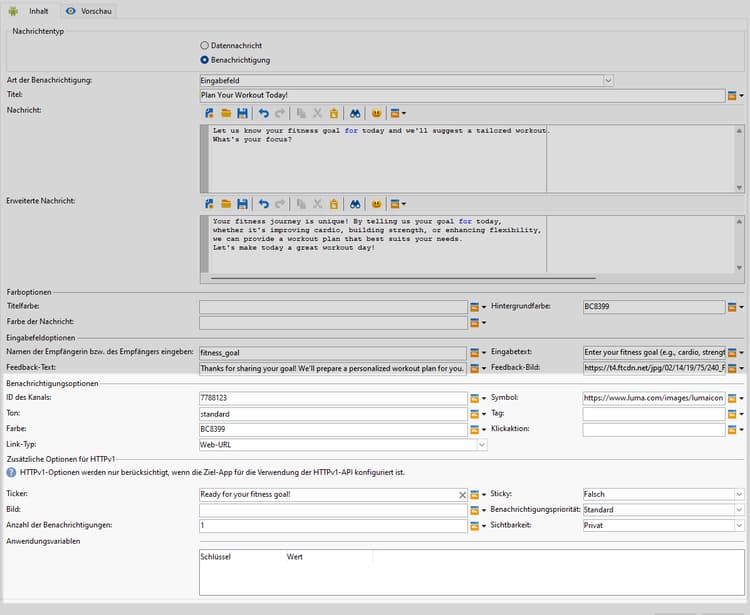The width and height of the screenshot is (750, 615).
Task: Click the save icon in Nachricht toolbar
Action: [x=242, y=114]
